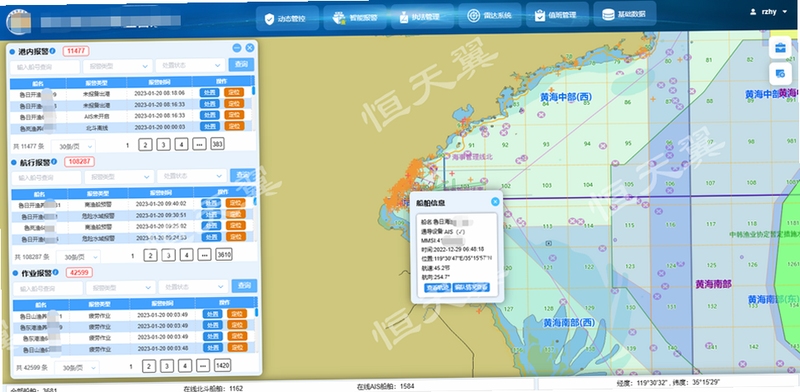
Task: Click 处置 for the AIS未开启 alarm row
Action: point(210,115)
